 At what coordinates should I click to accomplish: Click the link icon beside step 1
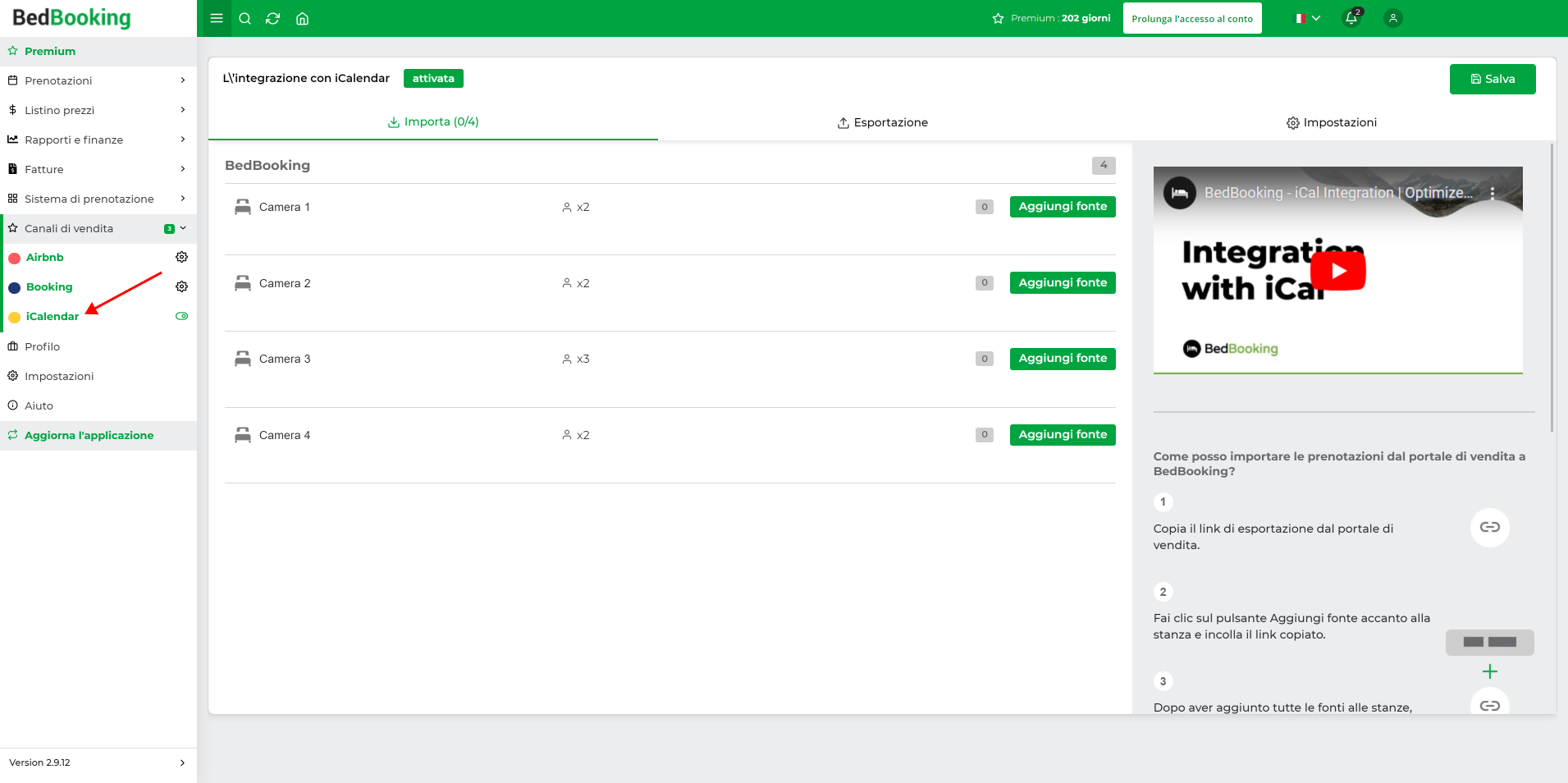[1490, 527]
